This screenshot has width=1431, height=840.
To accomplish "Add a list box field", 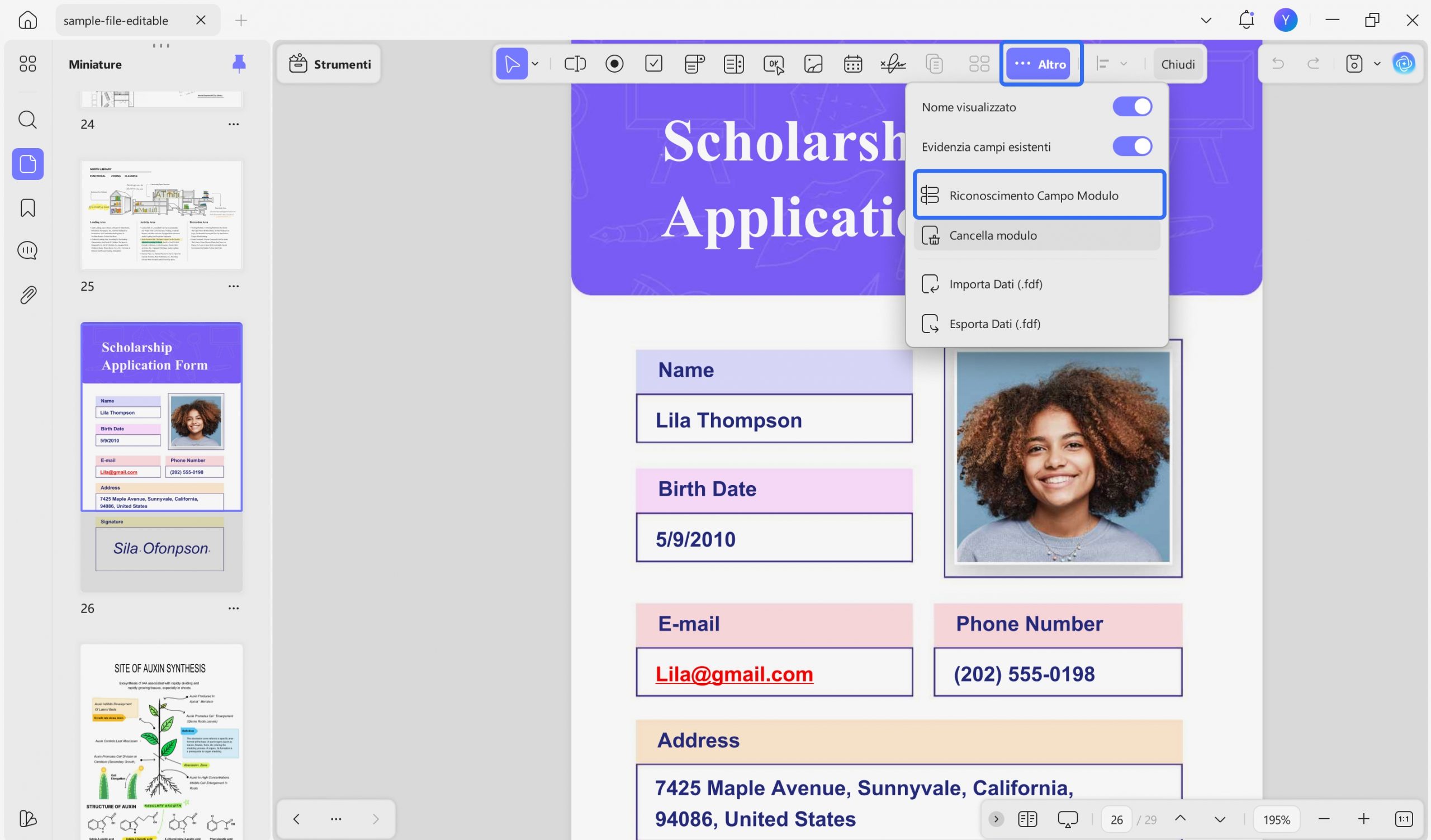I will tap(734, 64).
